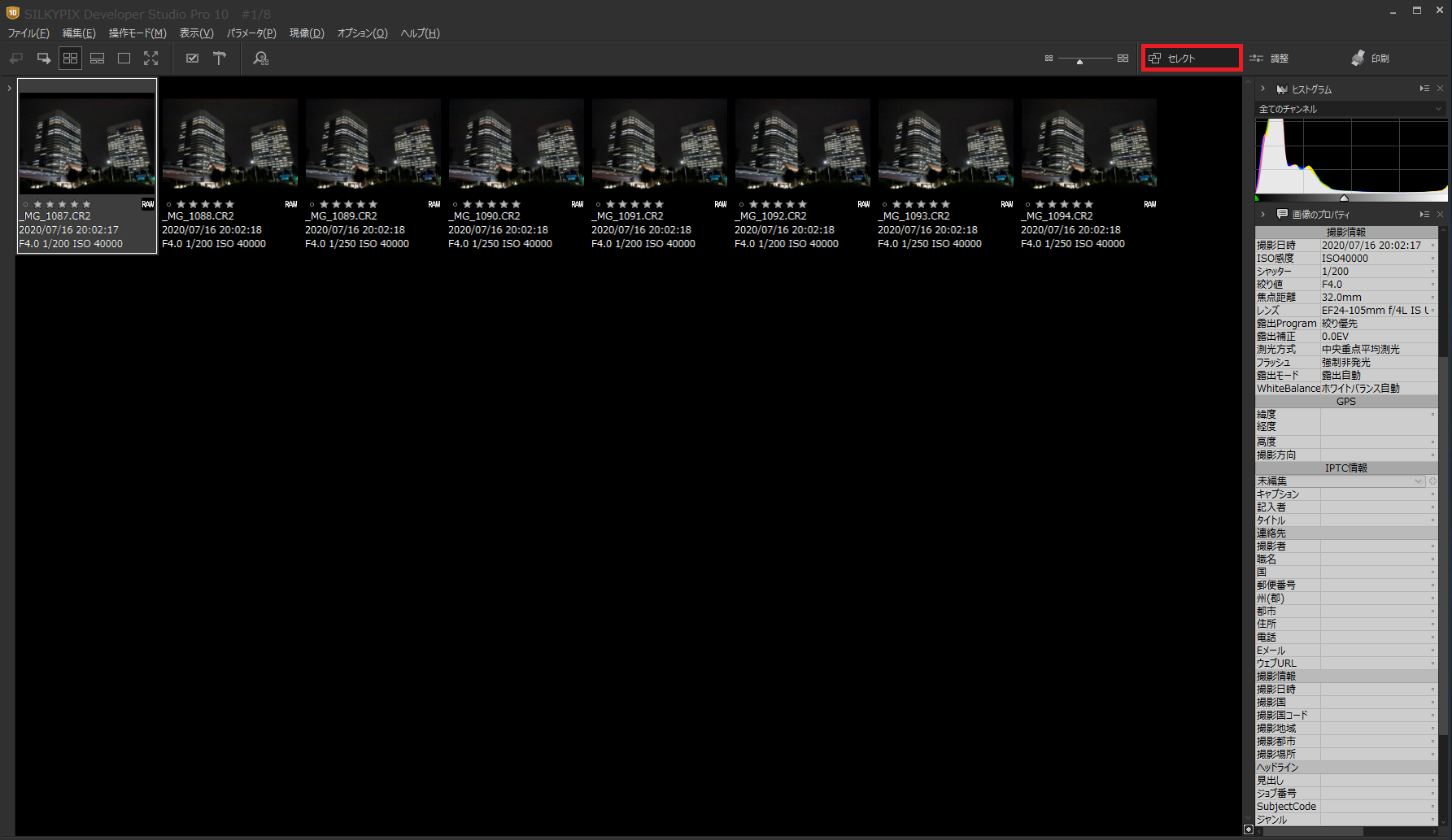Click the signpost toolbar icon
The image size is (1452, 840).
(x=220, y=59)
